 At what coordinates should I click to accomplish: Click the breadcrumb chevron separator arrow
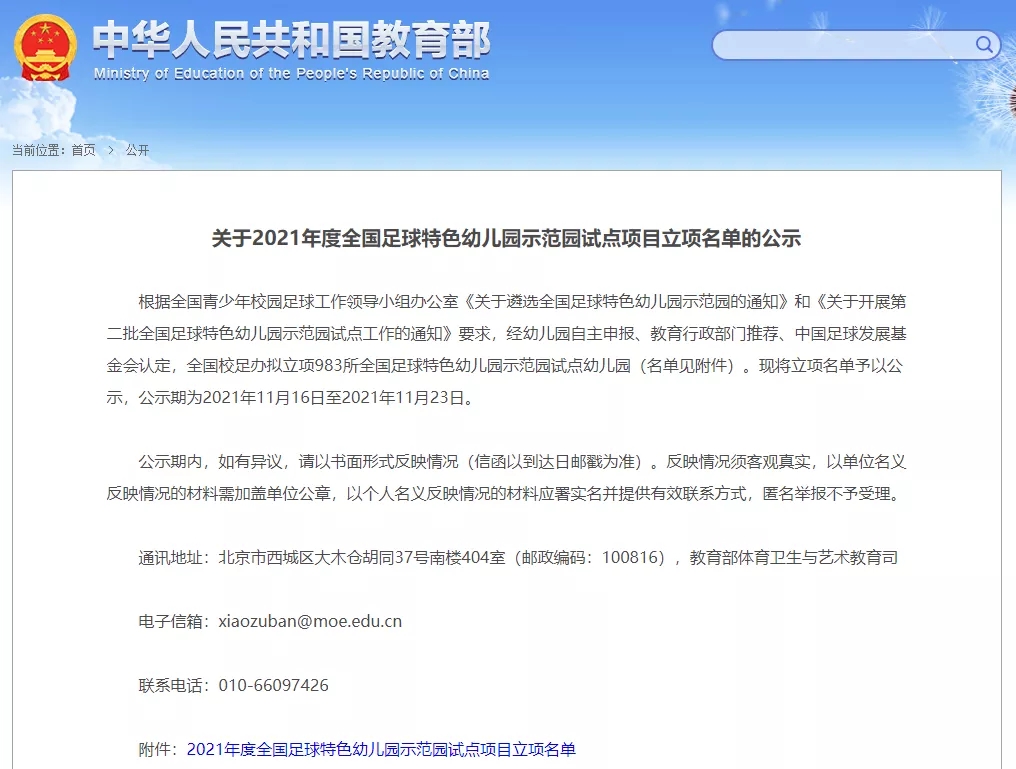(110, 150)
